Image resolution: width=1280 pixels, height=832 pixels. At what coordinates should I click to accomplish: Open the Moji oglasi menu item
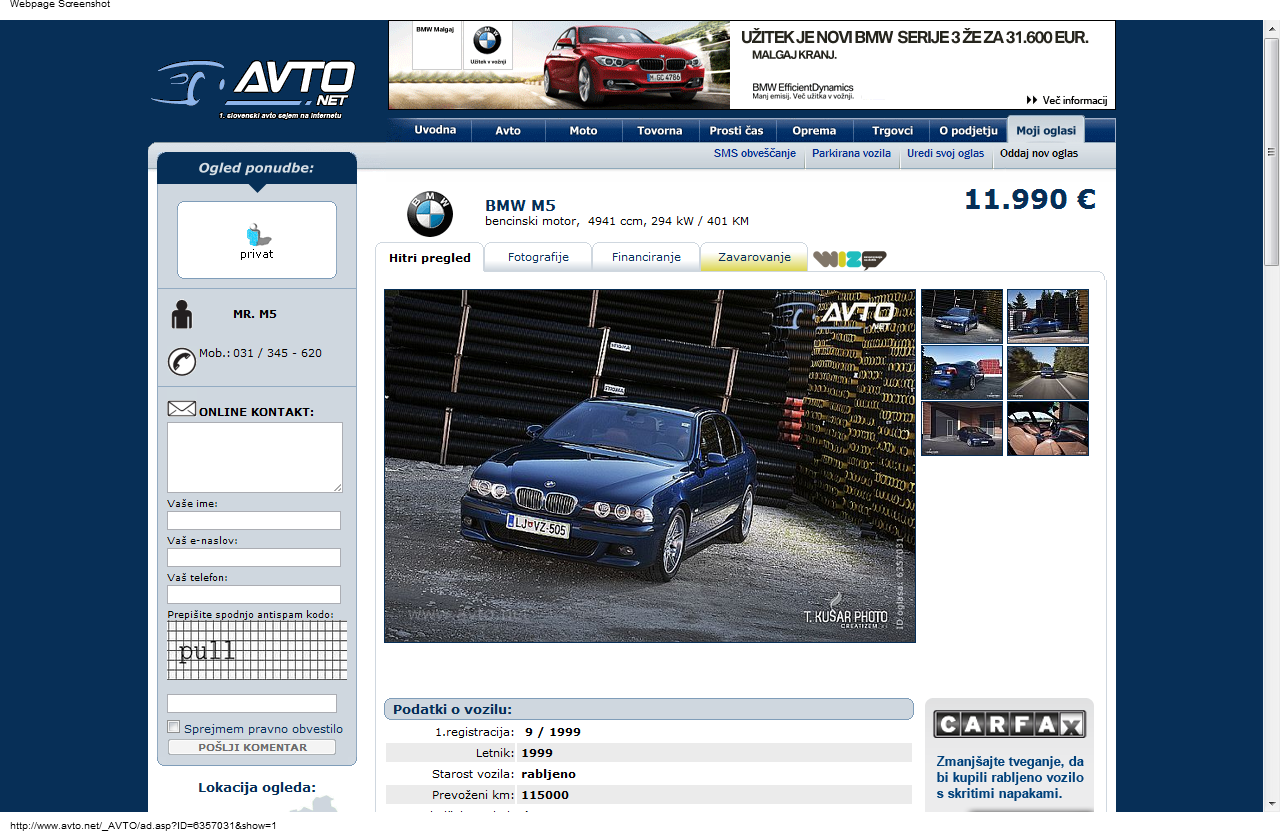tap(1046, 131)
